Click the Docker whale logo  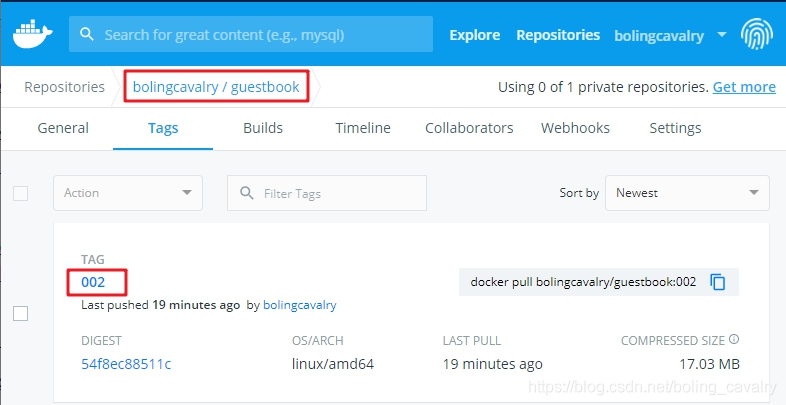(x=33, y=35)
